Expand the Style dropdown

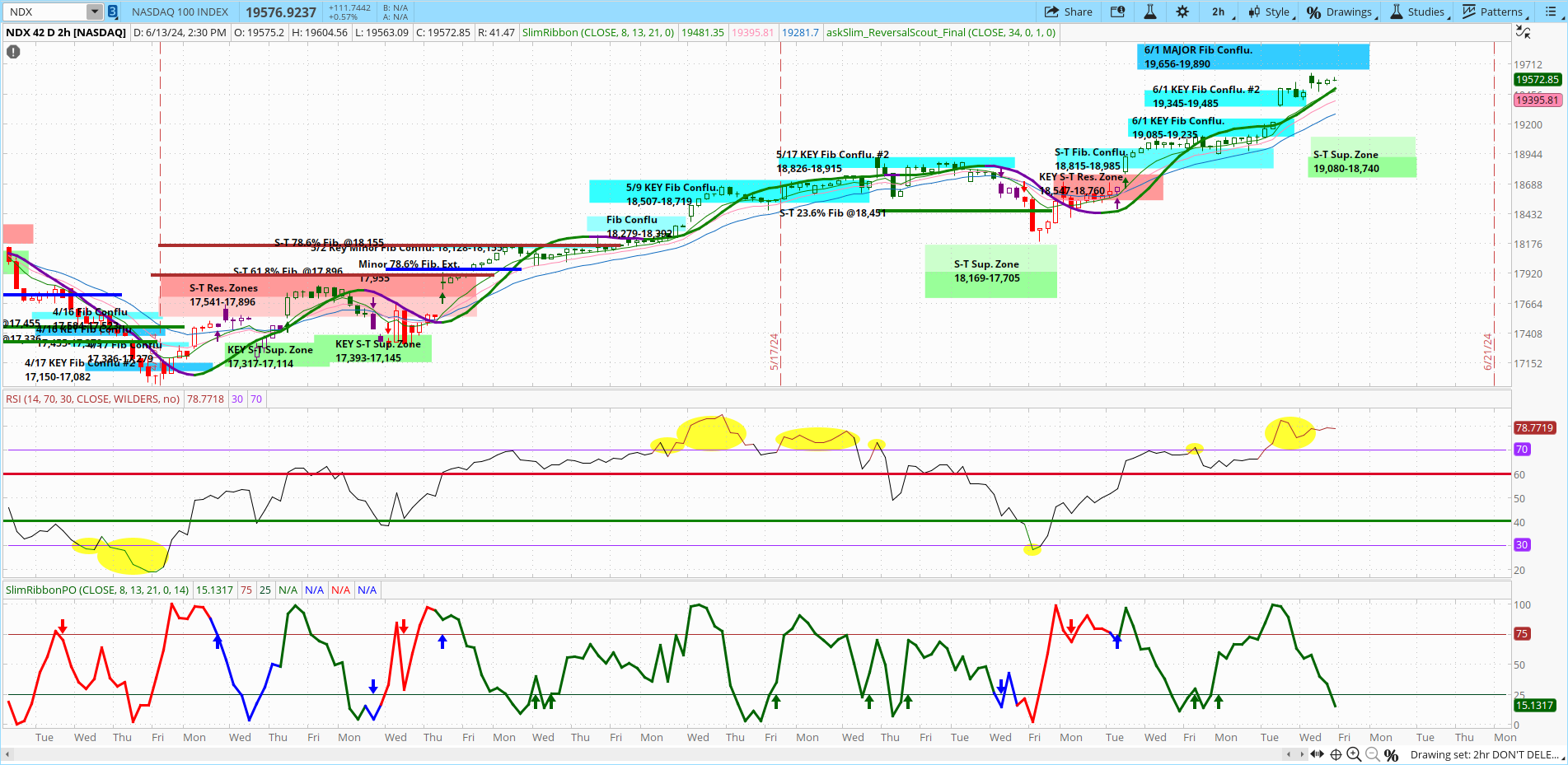(x=1272, y=11)
